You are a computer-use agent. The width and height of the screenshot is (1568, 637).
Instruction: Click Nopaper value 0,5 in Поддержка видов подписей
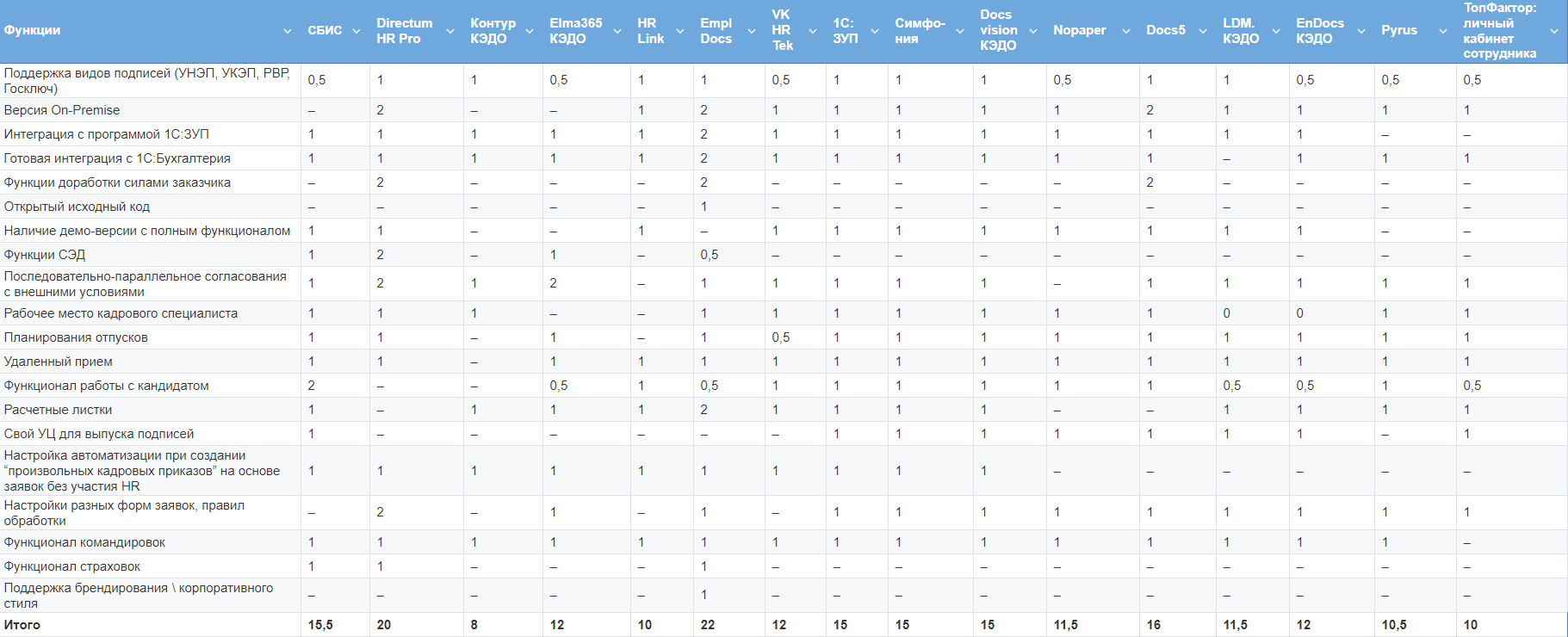1063,80
